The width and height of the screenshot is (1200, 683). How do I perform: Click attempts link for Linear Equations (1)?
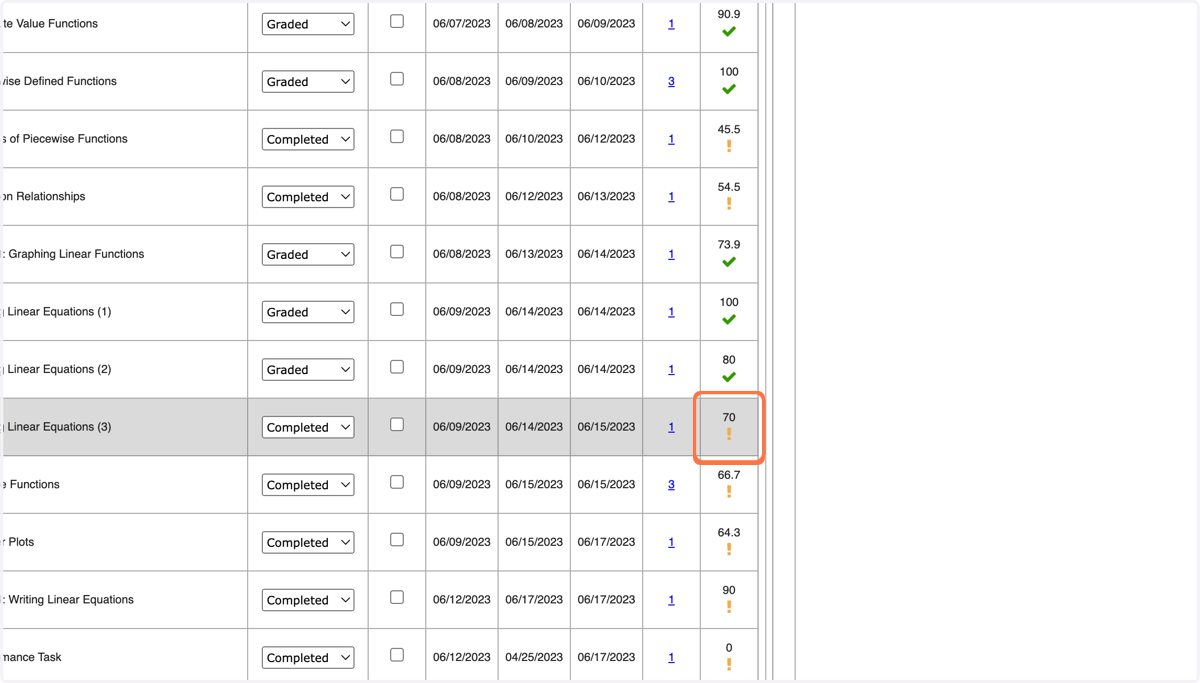pos(671,312)
